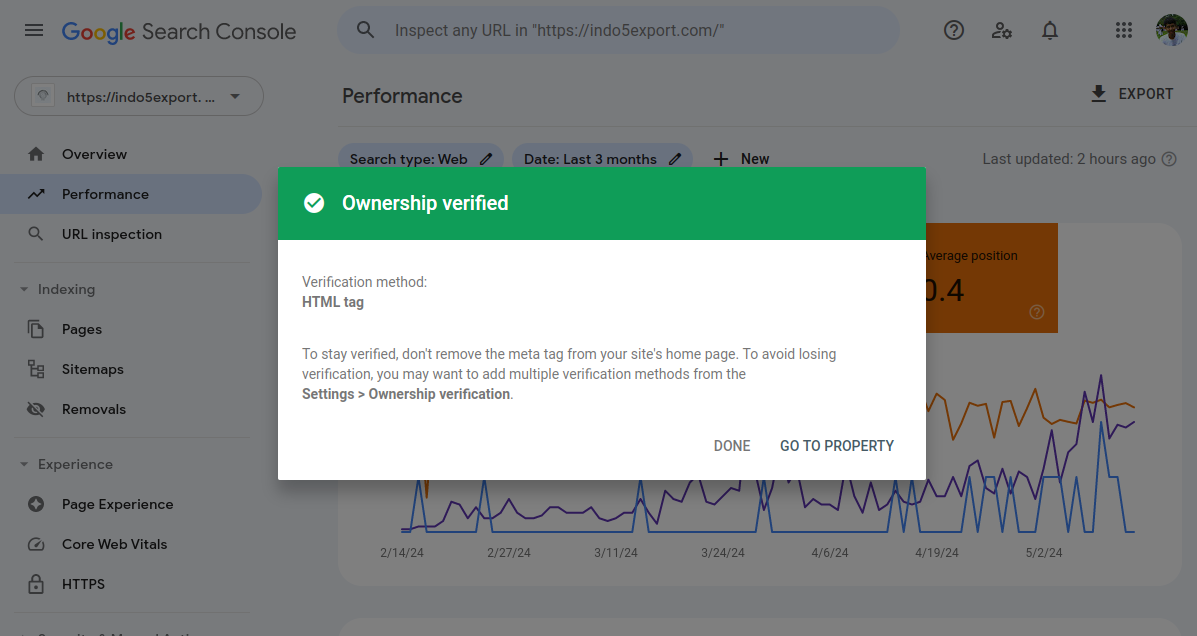The width and height of the screenshot is (1197, 636).
Task: Click the Removals crossed-eye icon
Action: pos(36,409)
